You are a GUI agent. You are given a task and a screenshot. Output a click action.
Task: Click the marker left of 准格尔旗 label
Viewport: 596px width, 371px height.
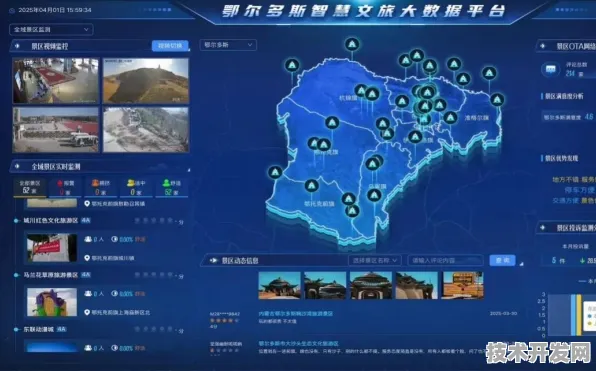450,117
